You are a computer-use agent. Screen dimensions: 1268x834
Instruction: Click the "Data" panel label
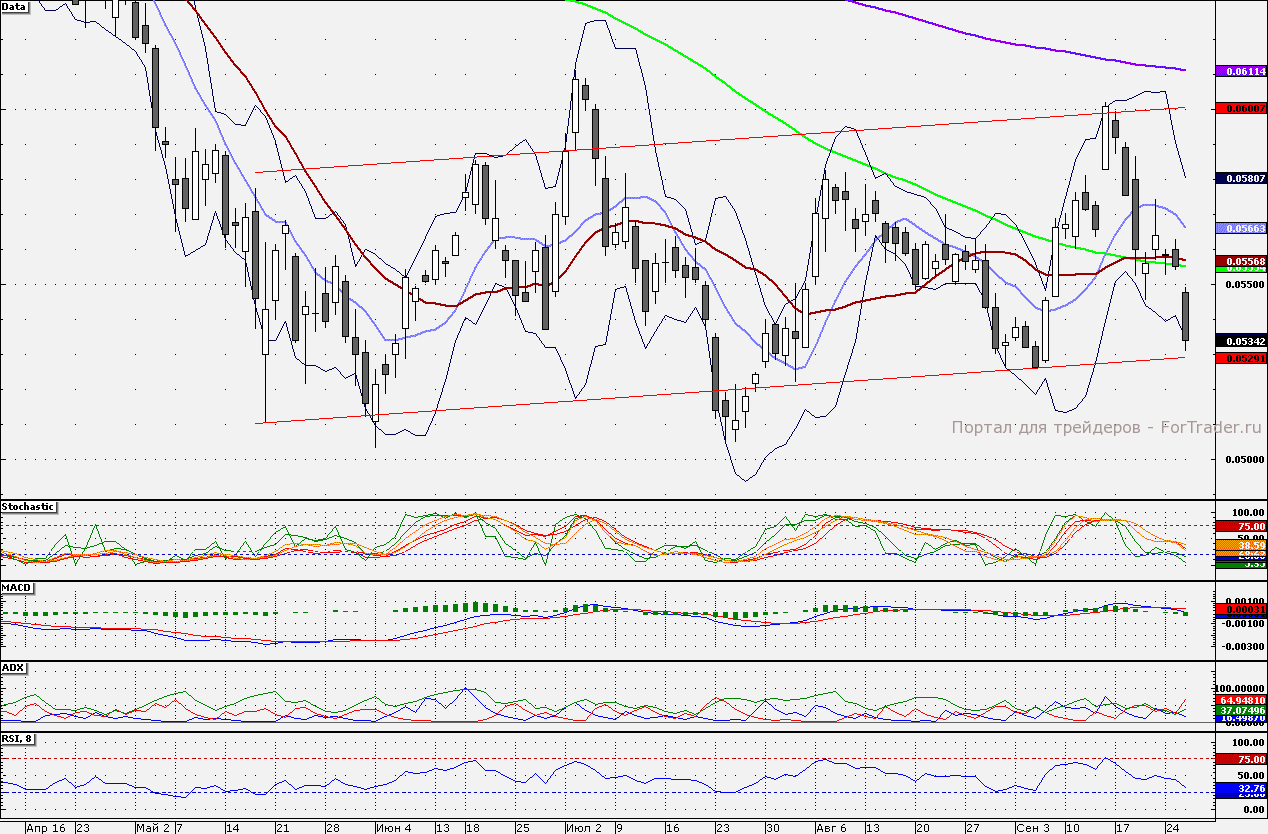coord(15,6)
